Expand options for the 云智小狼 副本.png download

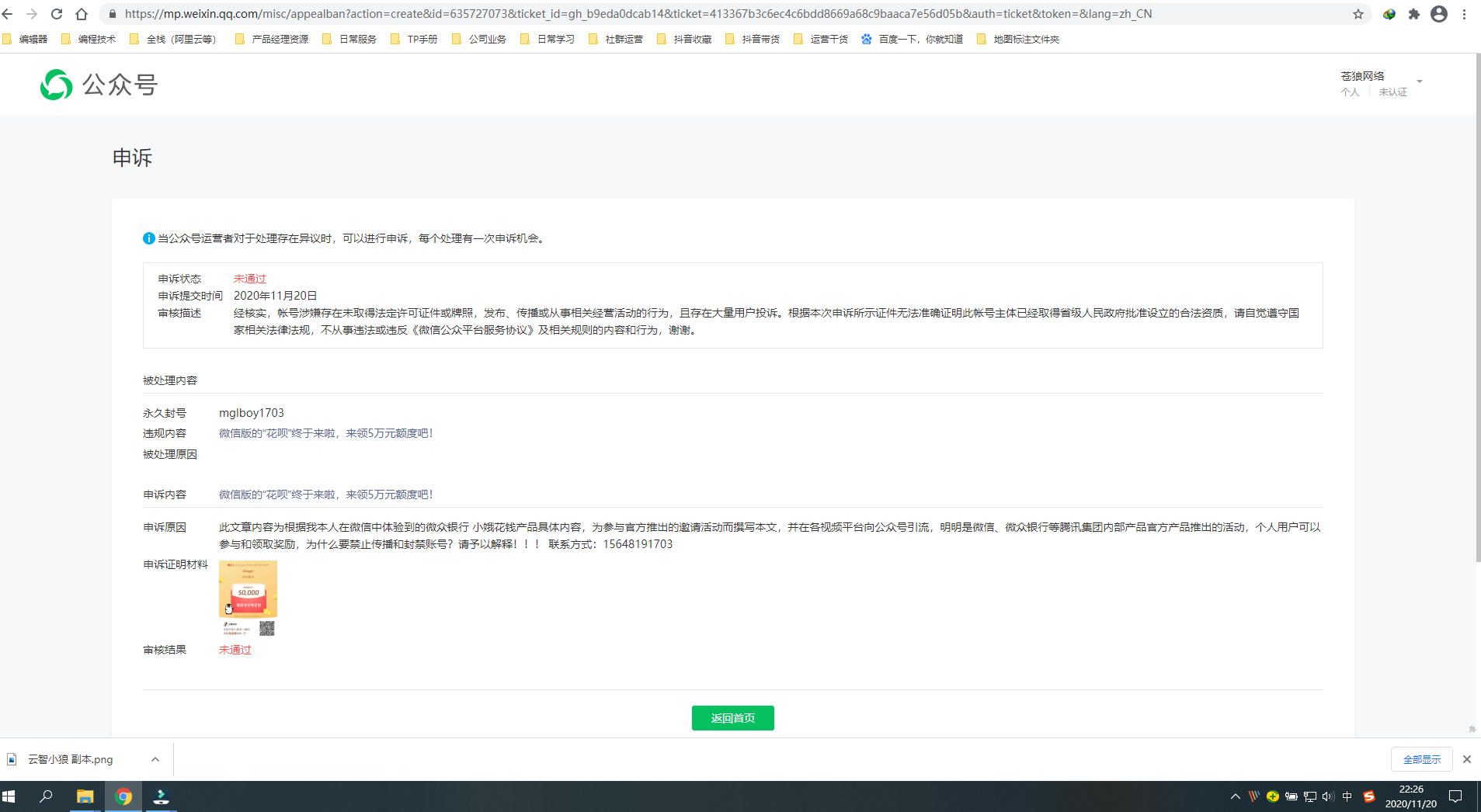click(x=155, y=759)
